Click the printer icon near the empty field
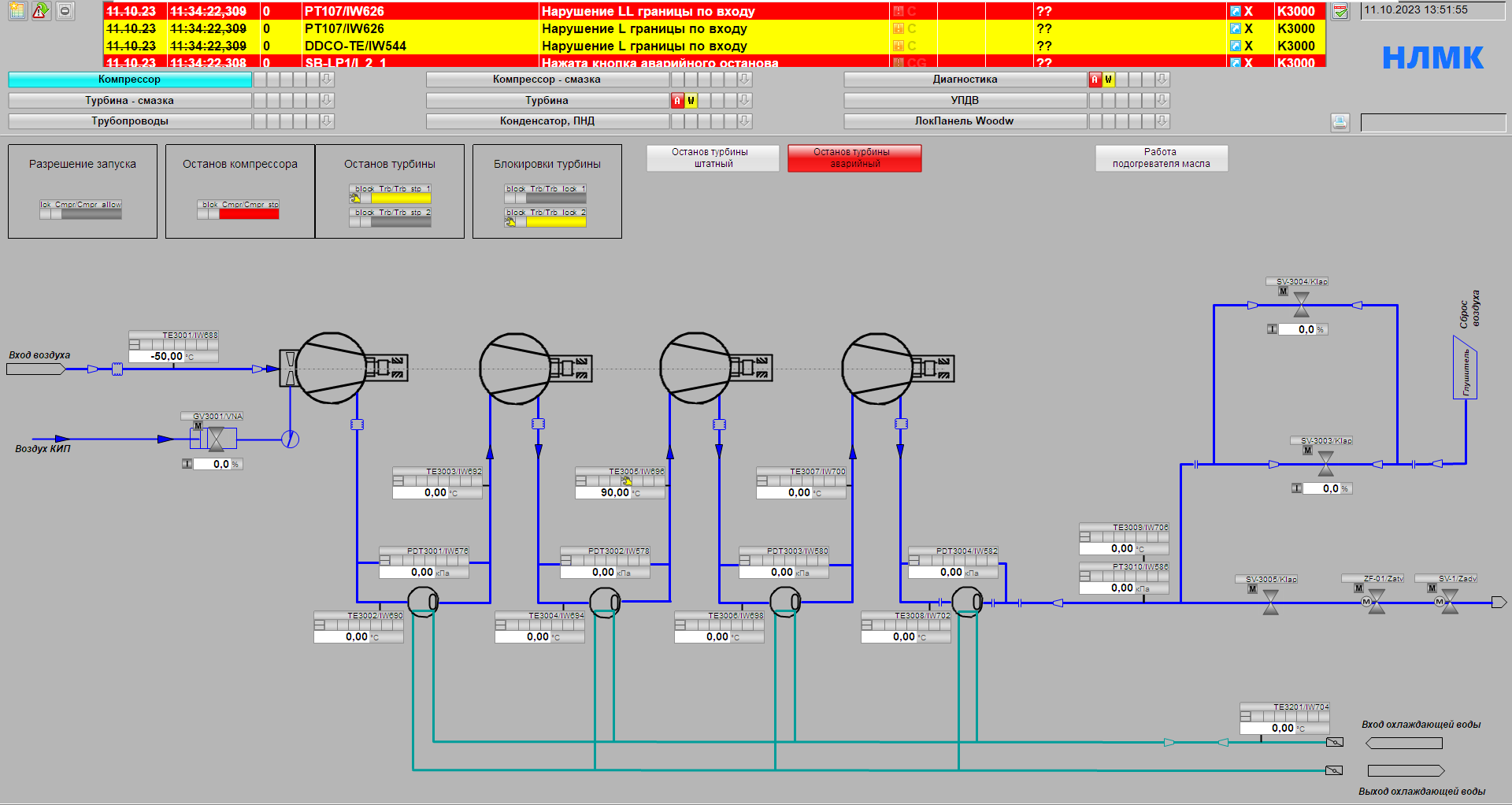The height and width of the screenshot is (805, 1512). [x=1340, y=122]
